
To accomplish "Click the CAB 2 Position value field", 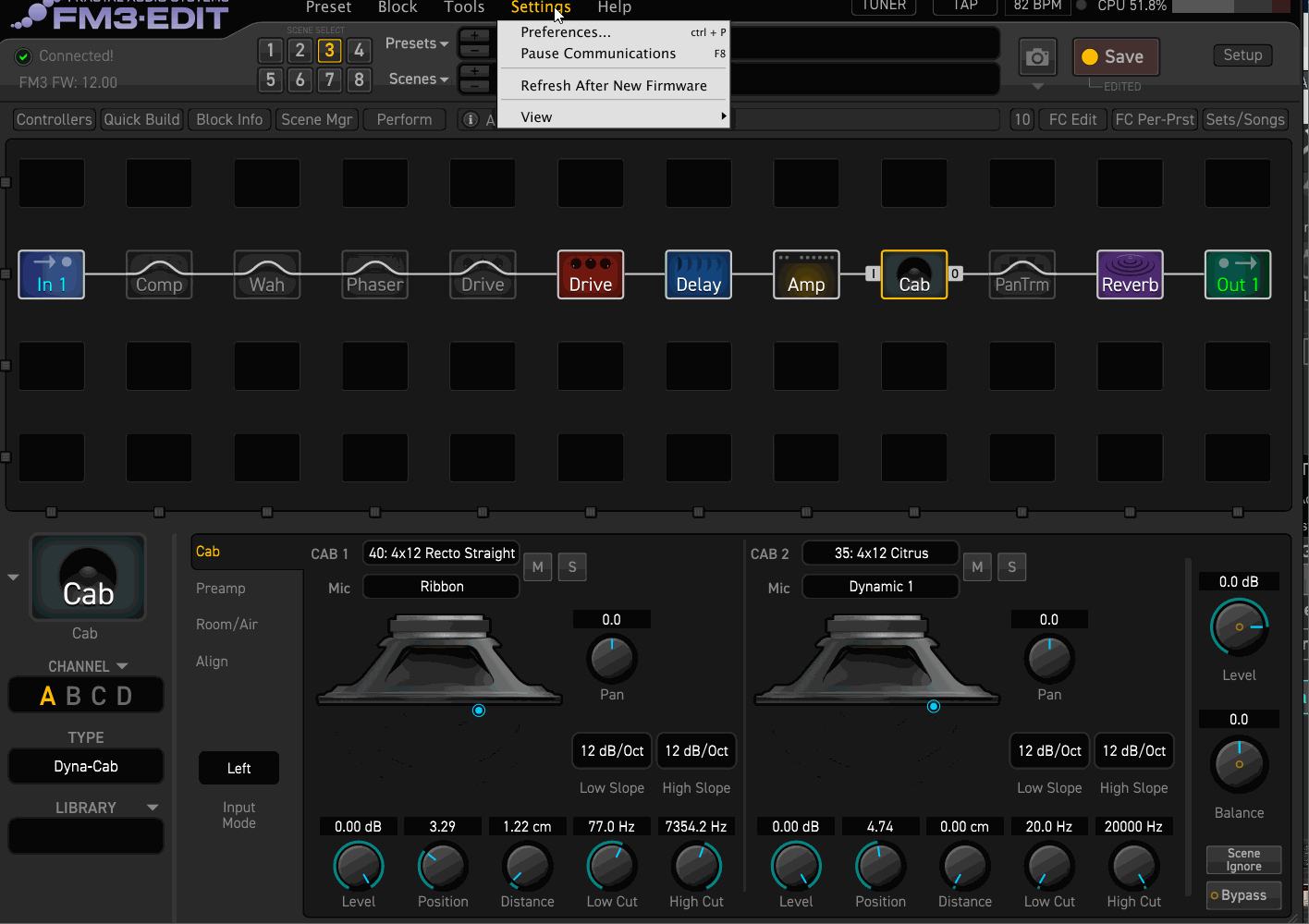I will click(880, 827).
